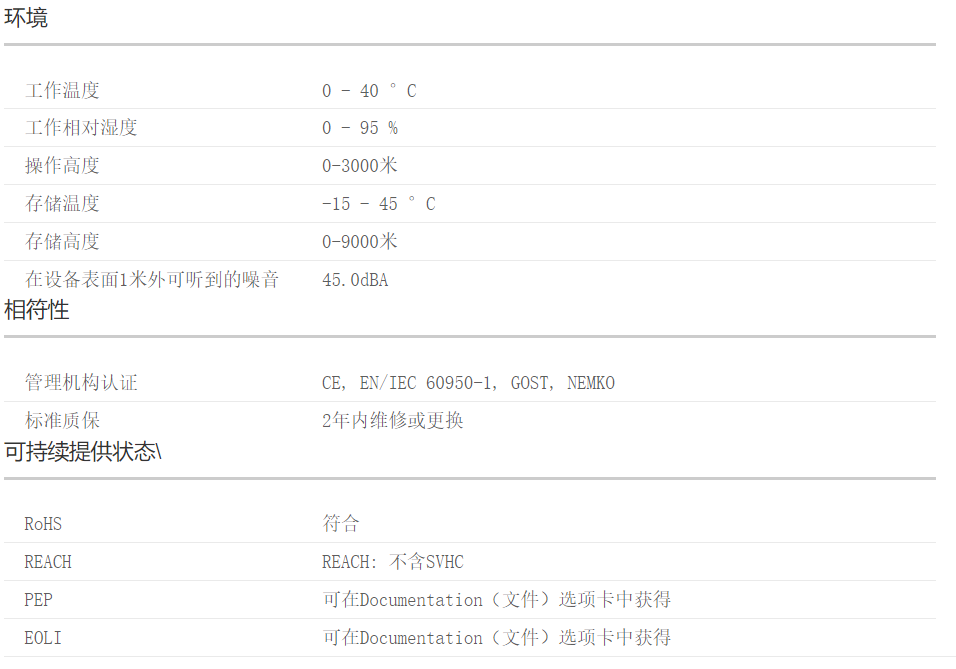Click the 0 - 40 °C temperature value
This screenshot has width=956, height=669.
(x=369, y=91)
